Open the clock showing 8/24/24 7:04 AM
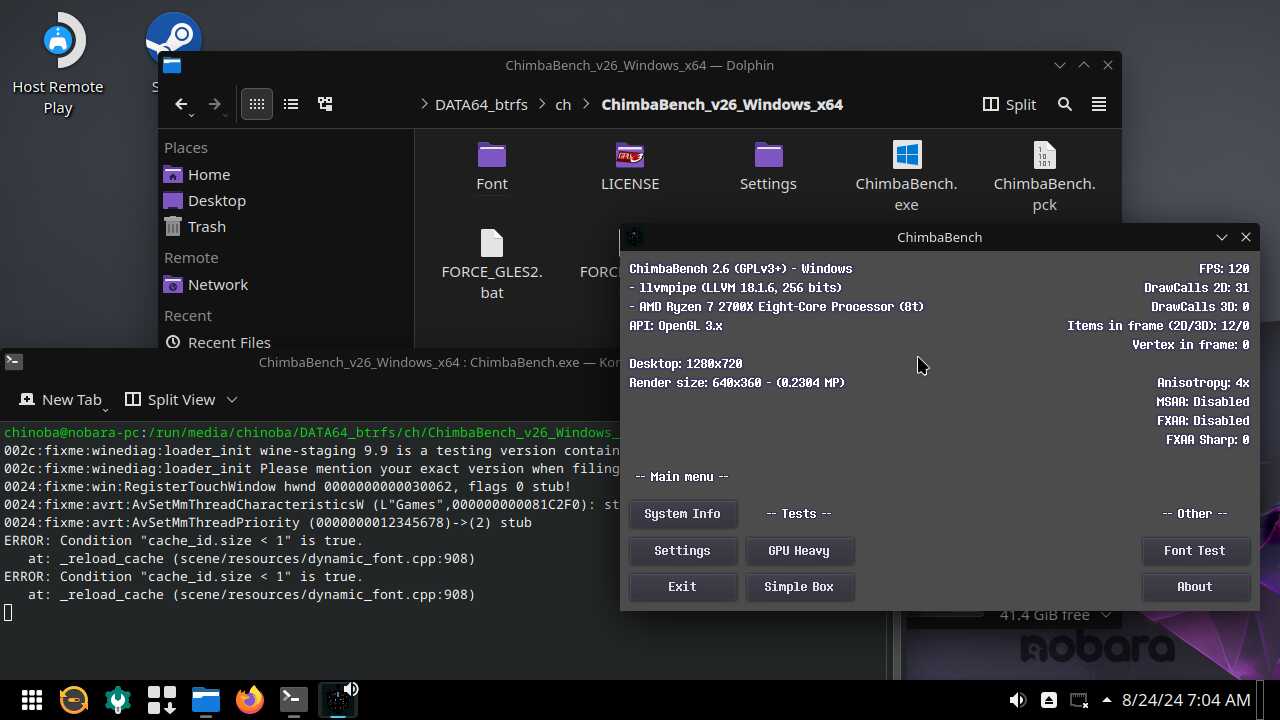Image resolution: width=1280 pixels, height=720 pixels. pos(1187,700)
